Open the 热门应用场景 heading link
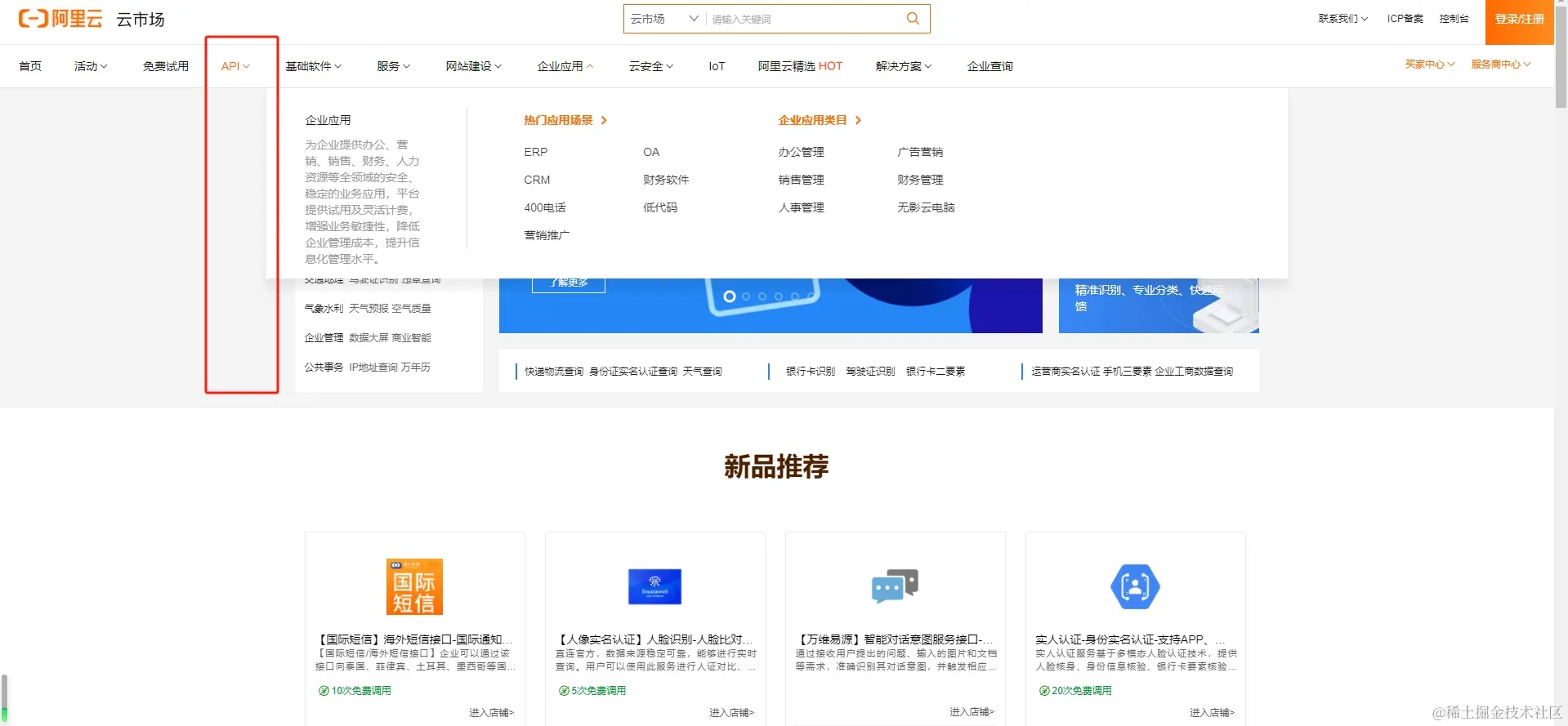This screenshot has height=726, width=1568. coord(565,120)
